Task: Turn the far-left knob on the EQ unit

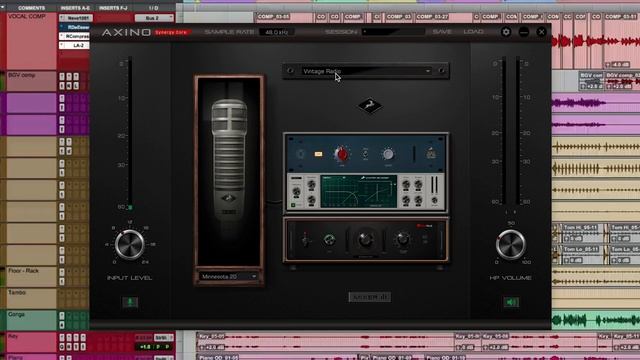Action: point(297,191)
